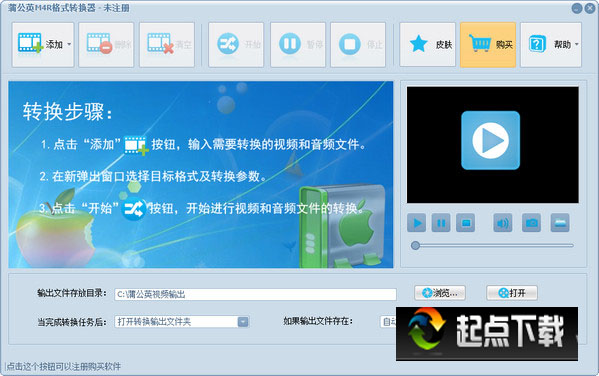The image size is (599, 376).
Task: Click the small play button under preview
Action: coord(417,223)
